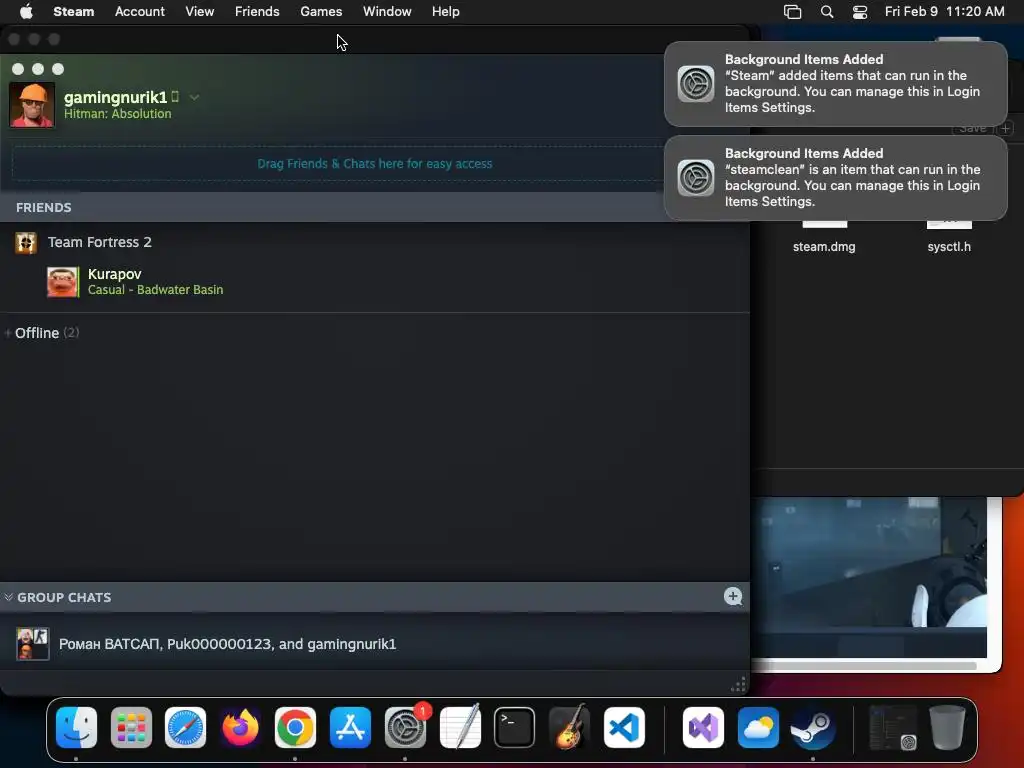
Task: Launch Firefox from the Dock
Action: click(240, 728)
